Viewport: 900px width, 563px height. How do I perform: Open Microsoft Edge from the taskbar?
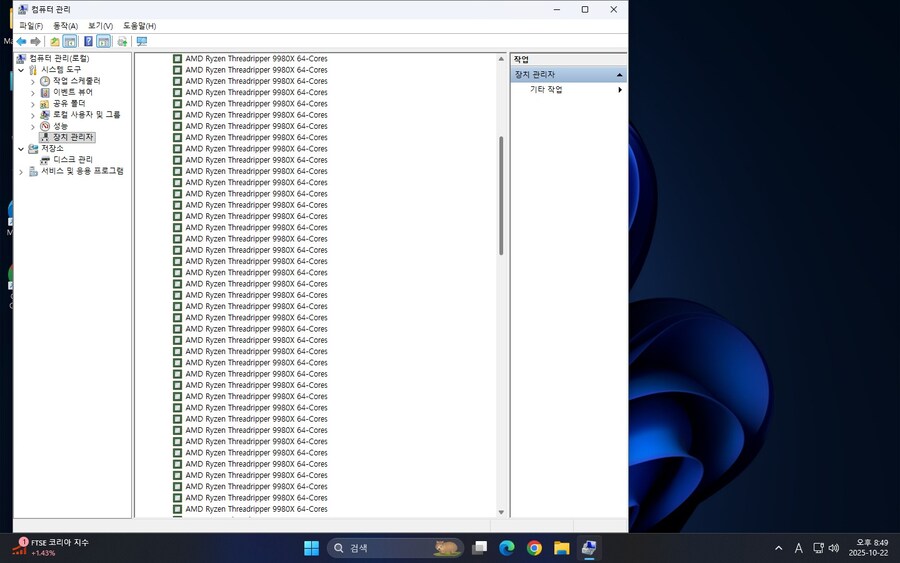[507, 548]
